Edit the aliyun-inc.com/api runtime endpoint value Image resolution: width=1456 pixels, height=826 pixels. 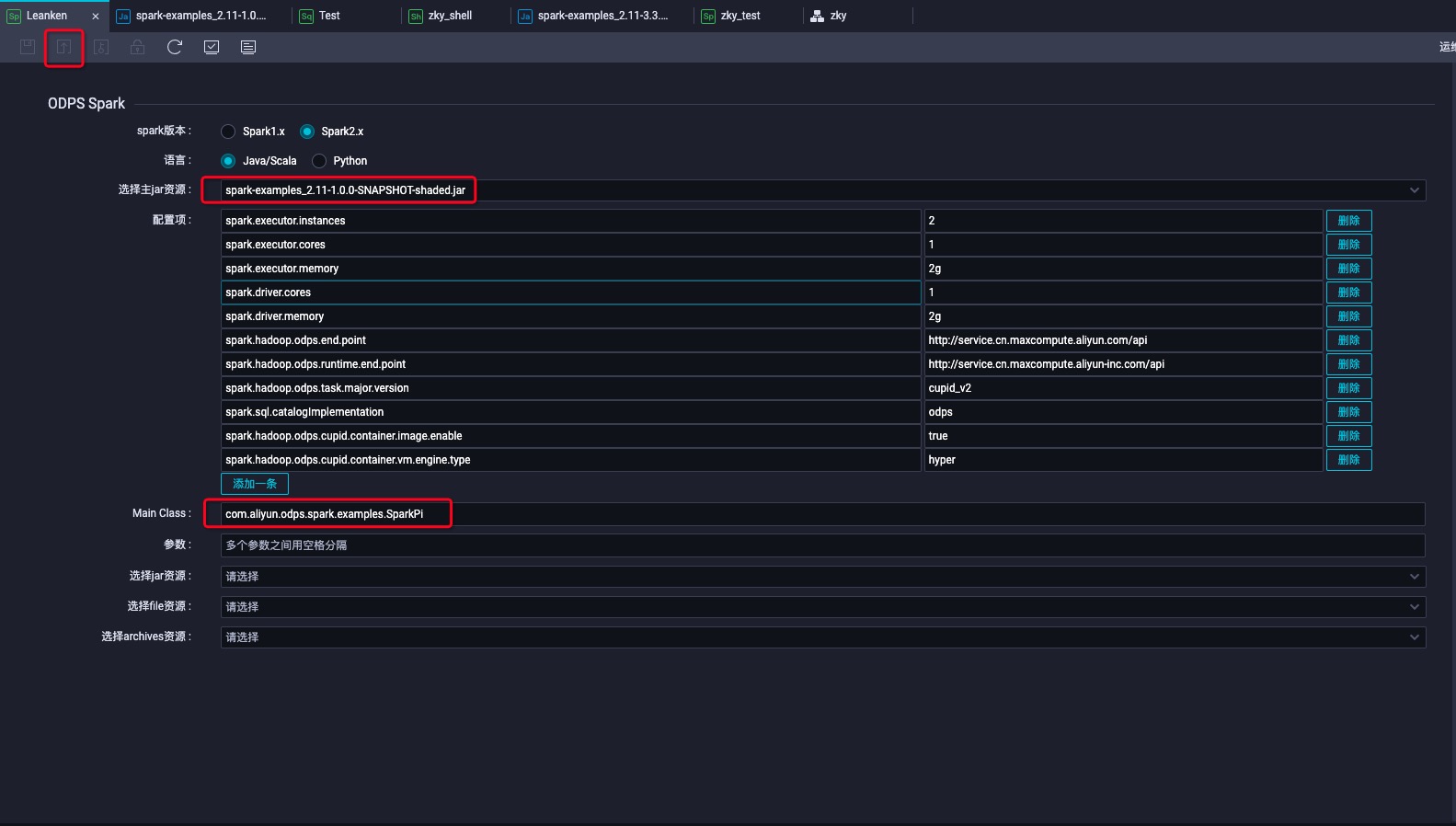tap(1123, 364)
